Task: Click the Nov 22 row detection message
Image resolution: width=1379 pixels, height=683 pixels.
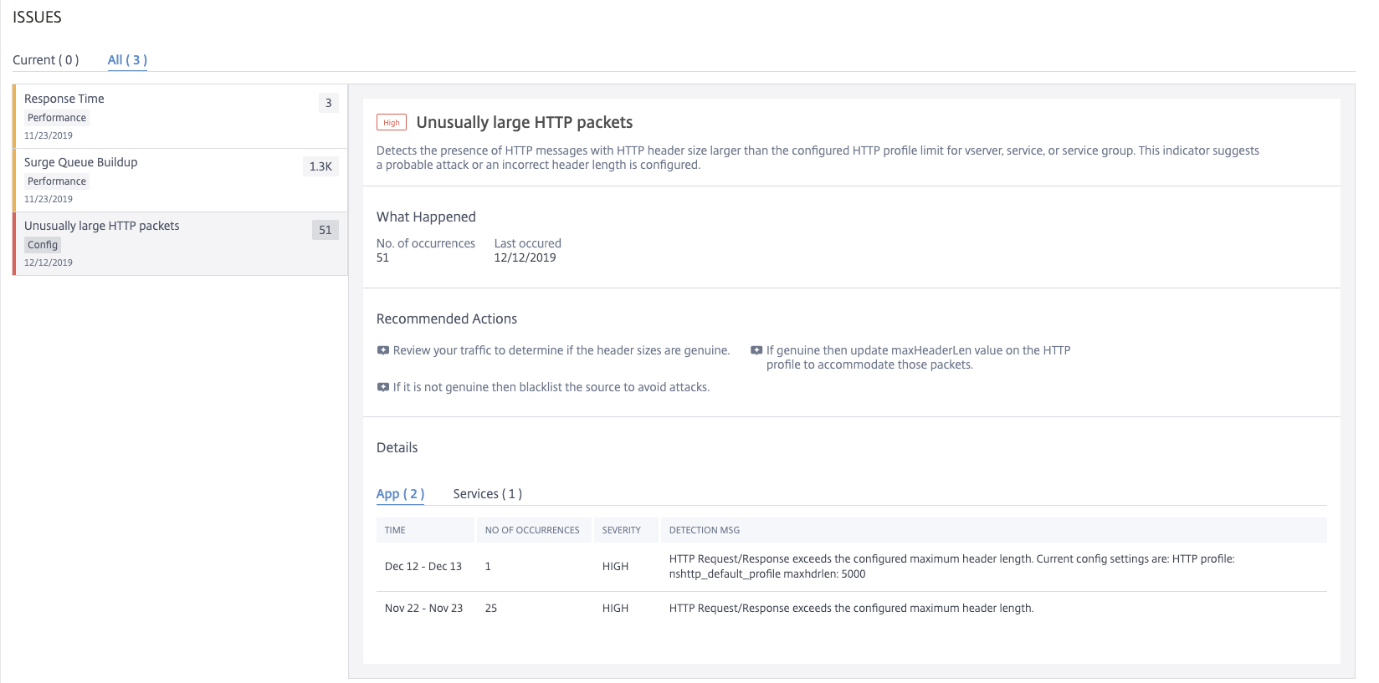Action: tap(851, 608)
